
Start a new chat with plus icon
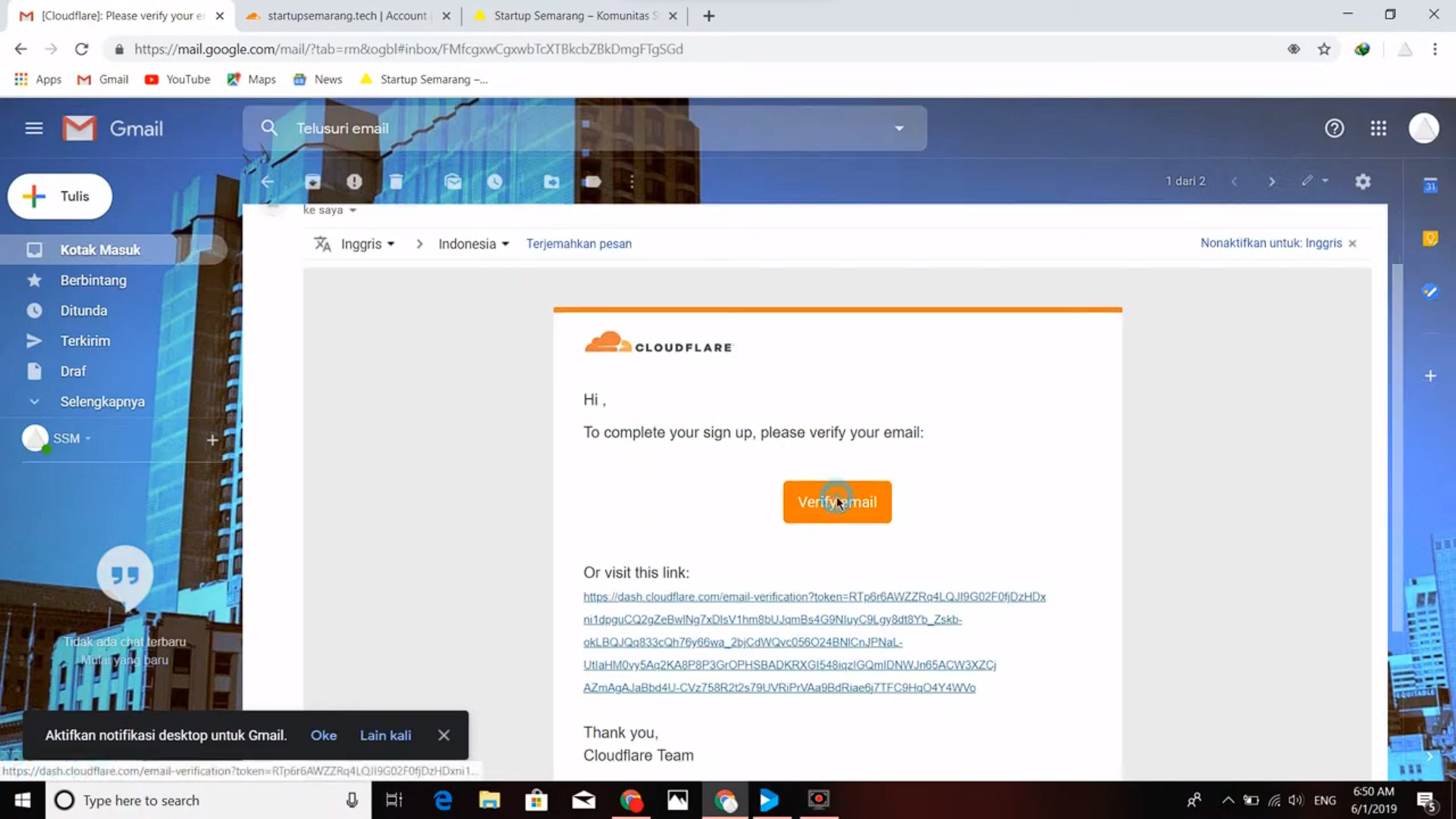coord(212,439)
